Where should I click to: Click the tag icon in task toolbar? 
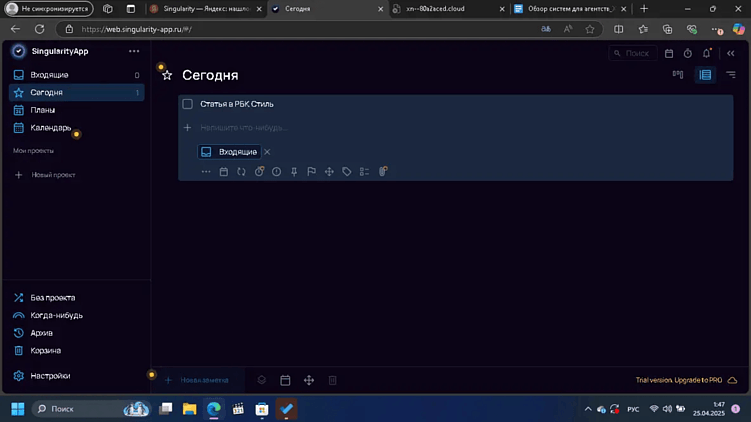346,172
